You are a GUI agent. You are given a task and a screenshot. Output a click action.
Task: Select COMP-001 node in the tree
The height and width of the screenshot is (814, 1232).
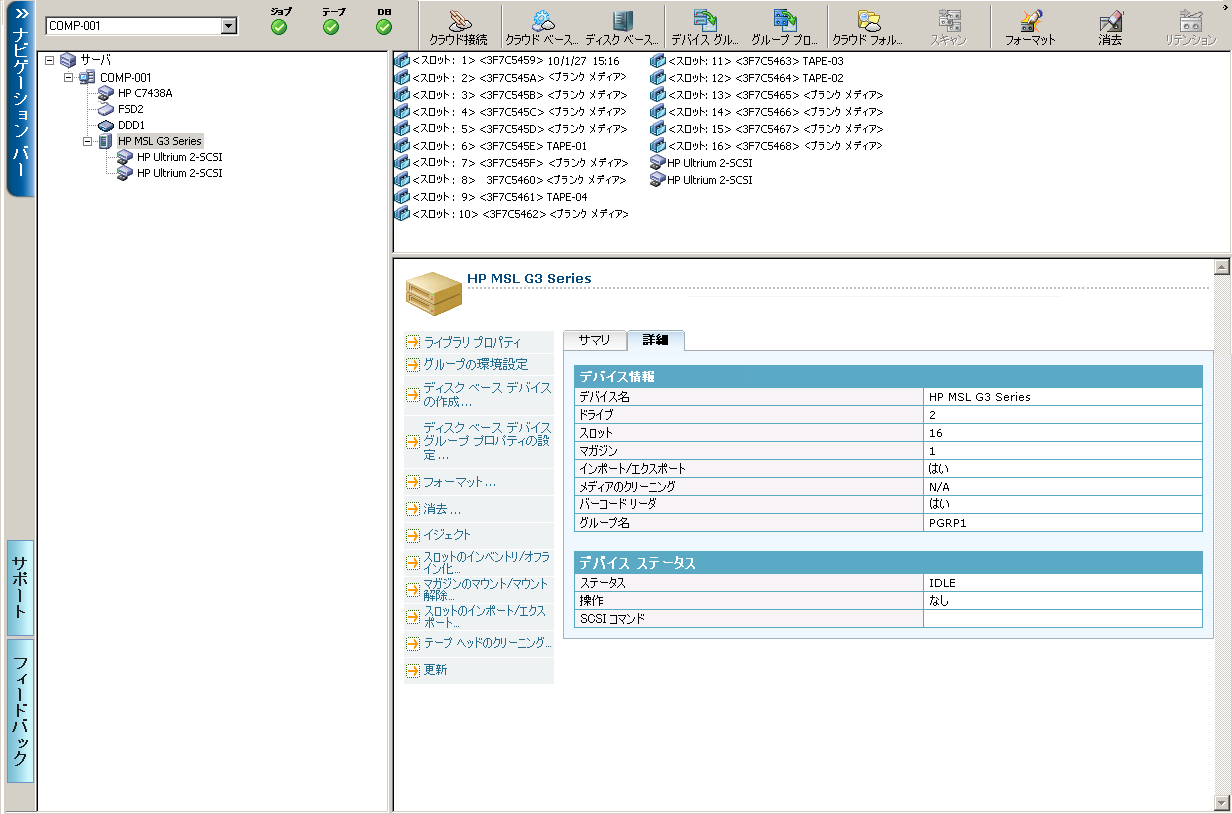point(126,77)
